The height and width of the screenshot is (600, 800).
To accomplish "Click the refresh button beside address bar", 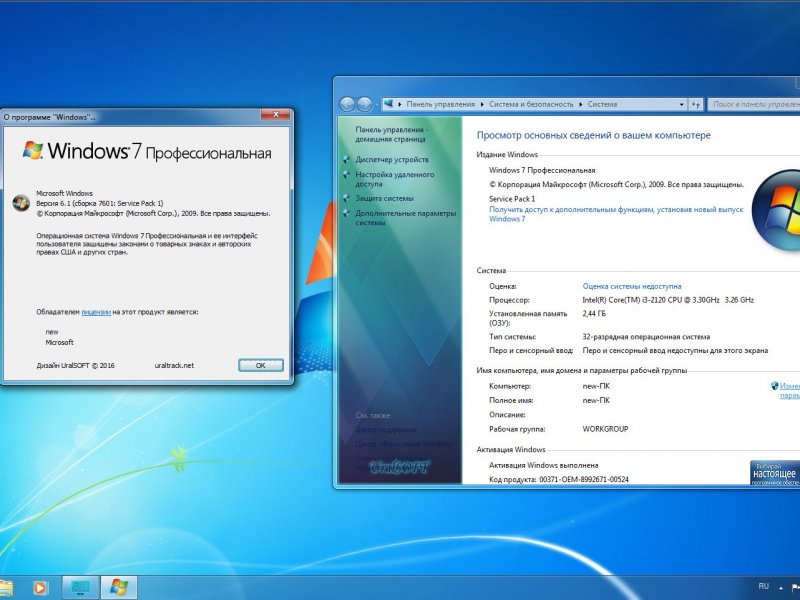I will click(696, 104).
